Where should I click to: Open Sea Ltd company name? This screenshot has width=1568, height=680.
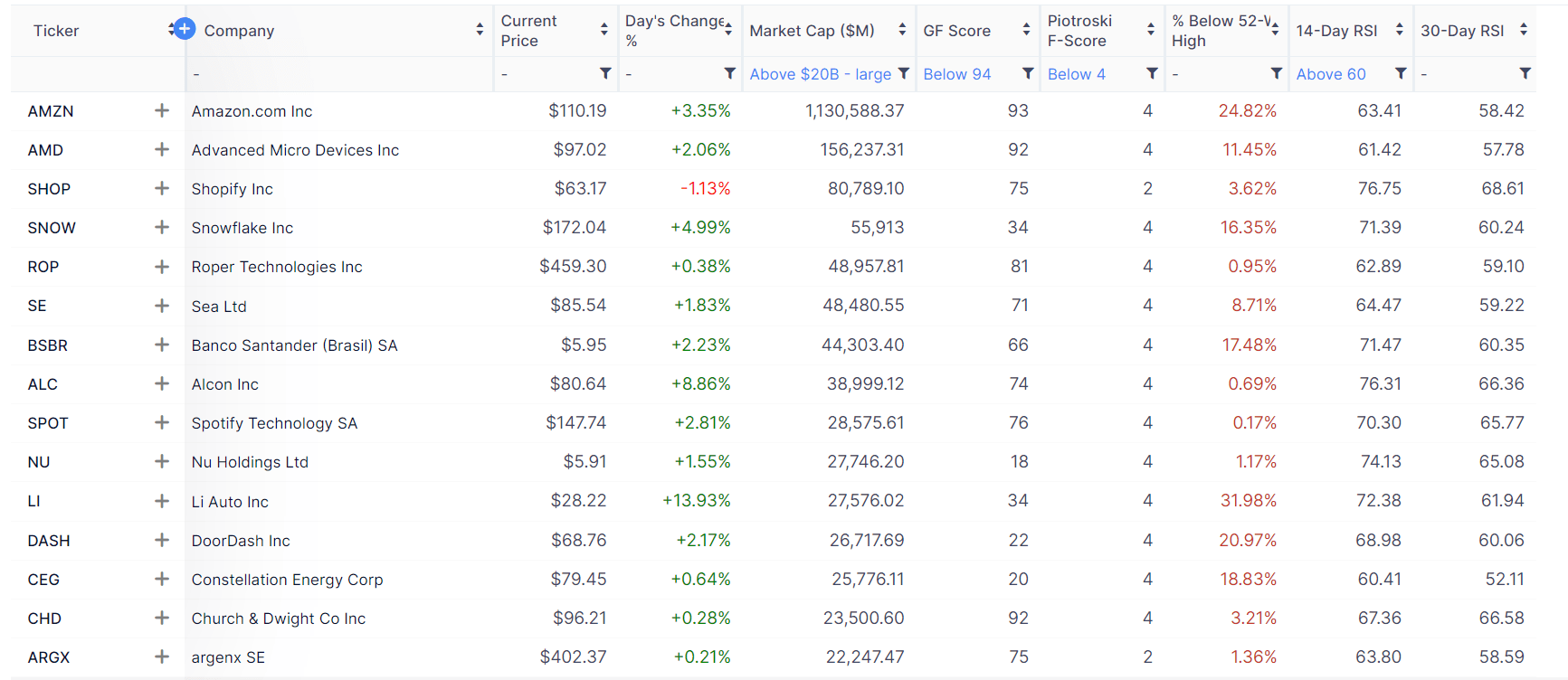pyautogui.click(x=219, y=307)
